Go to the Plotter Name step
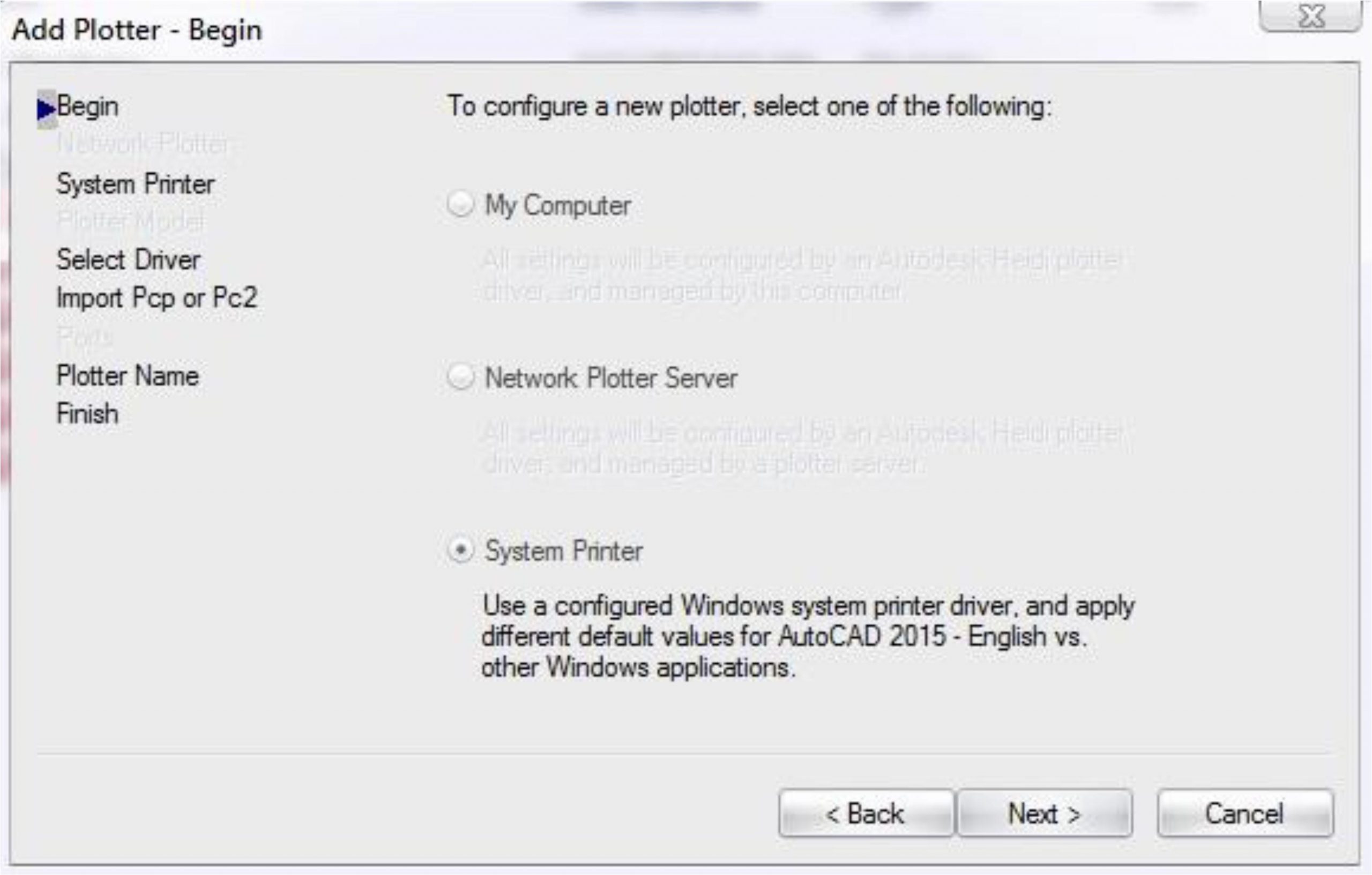 coord(128,376)
